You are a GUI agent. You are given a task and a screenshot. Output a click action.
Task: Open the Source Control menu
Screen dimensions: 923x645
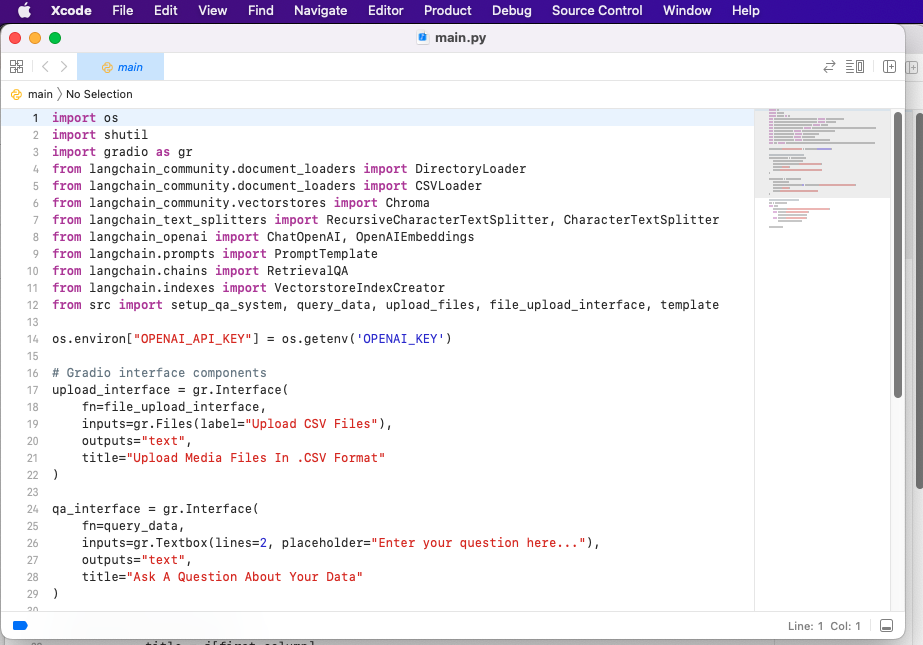(x=597, y=11)
